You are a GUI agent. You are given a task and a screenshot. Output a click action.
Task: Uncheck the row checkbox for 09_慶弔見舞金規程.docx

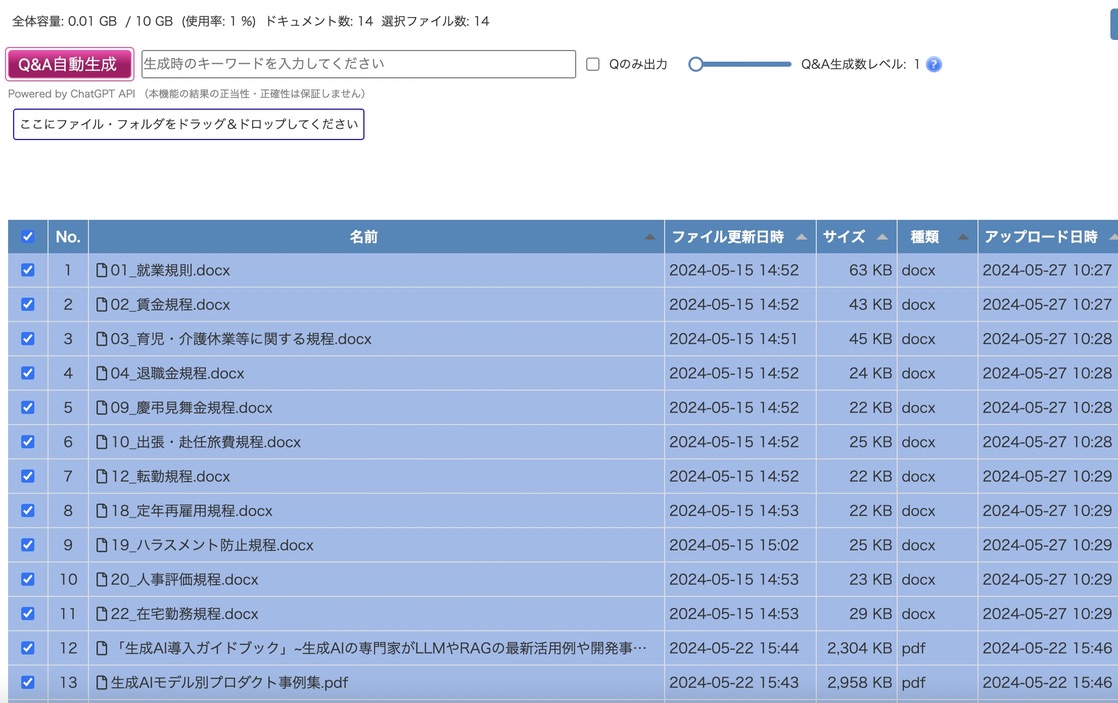click(27, 408)
